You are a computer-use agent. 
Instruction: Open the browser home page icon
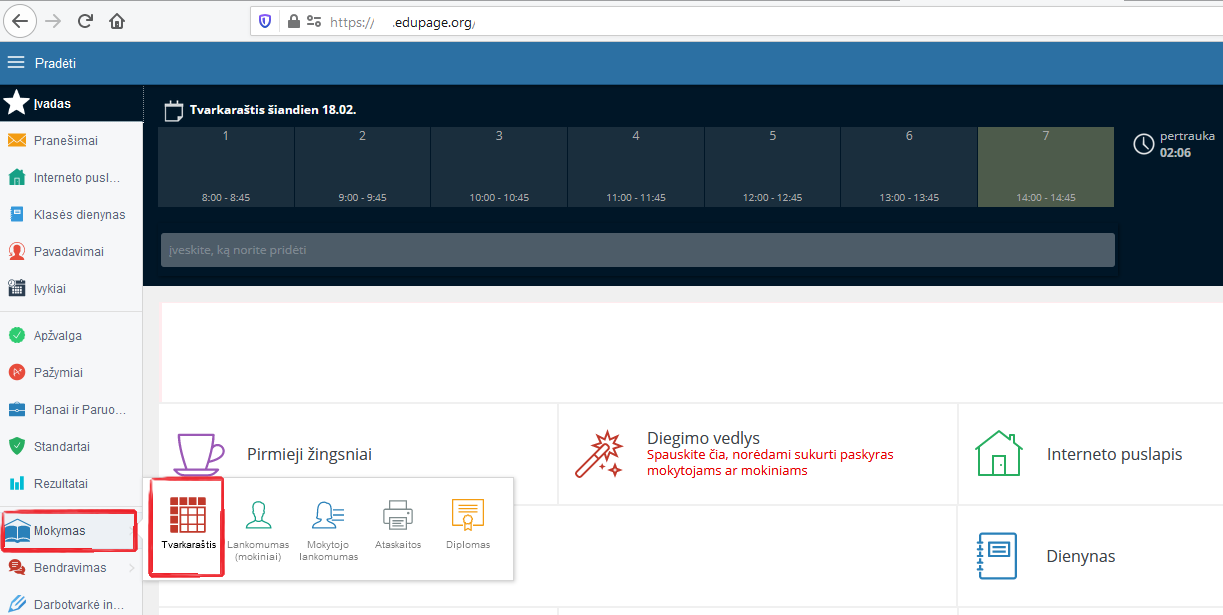(117, 21)
